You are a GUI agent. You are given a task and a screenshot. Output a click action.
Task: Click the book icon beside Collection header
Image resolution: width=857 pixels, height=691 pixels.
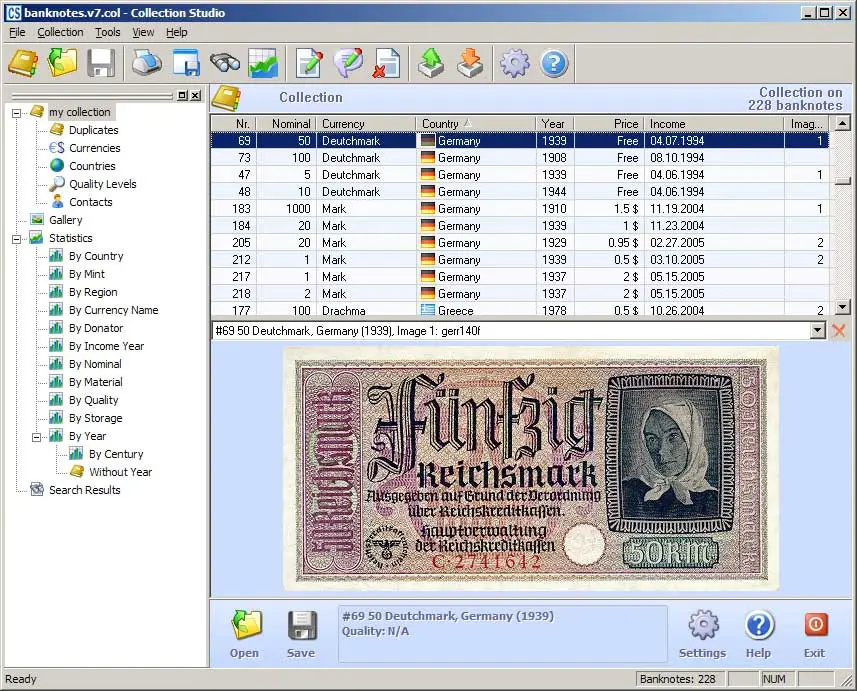pos(226,98)
